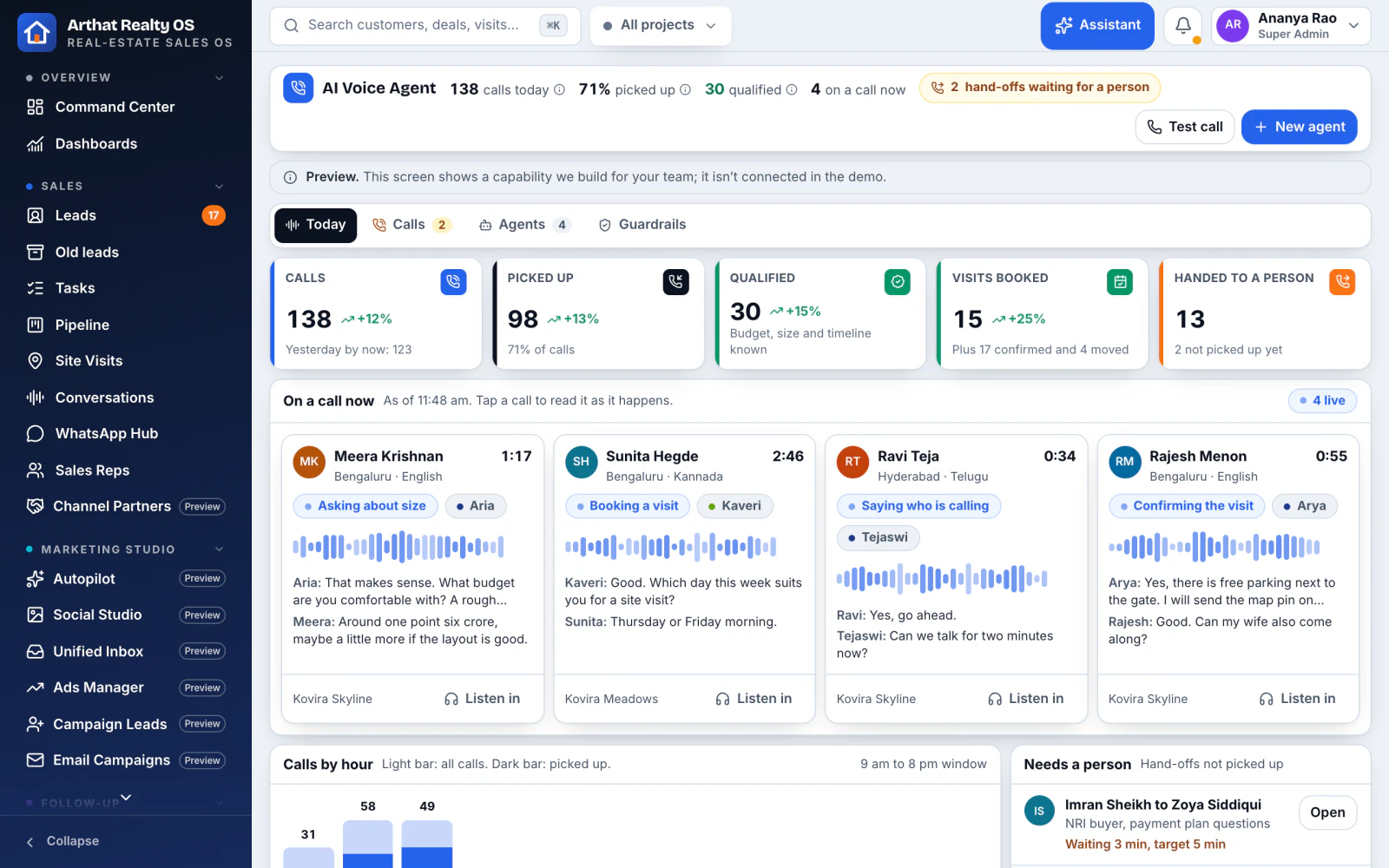Open Autopilot in Marketing Studio

126,579
